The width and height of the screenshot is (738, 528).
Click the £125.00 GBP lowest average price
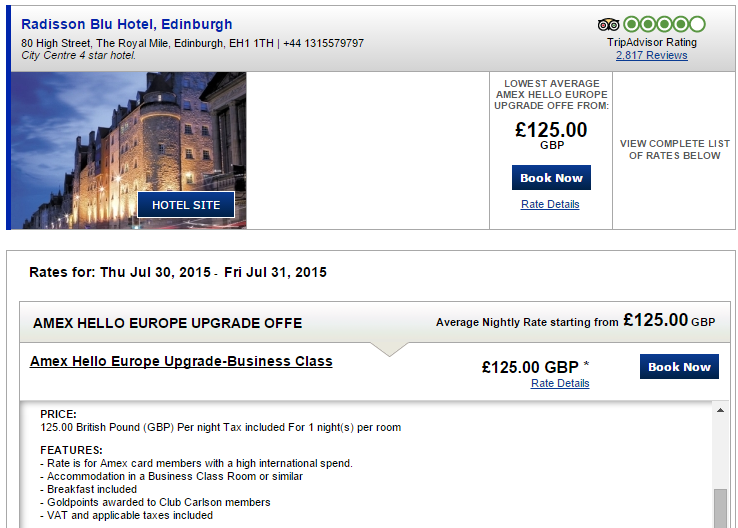tap(551, 135)
